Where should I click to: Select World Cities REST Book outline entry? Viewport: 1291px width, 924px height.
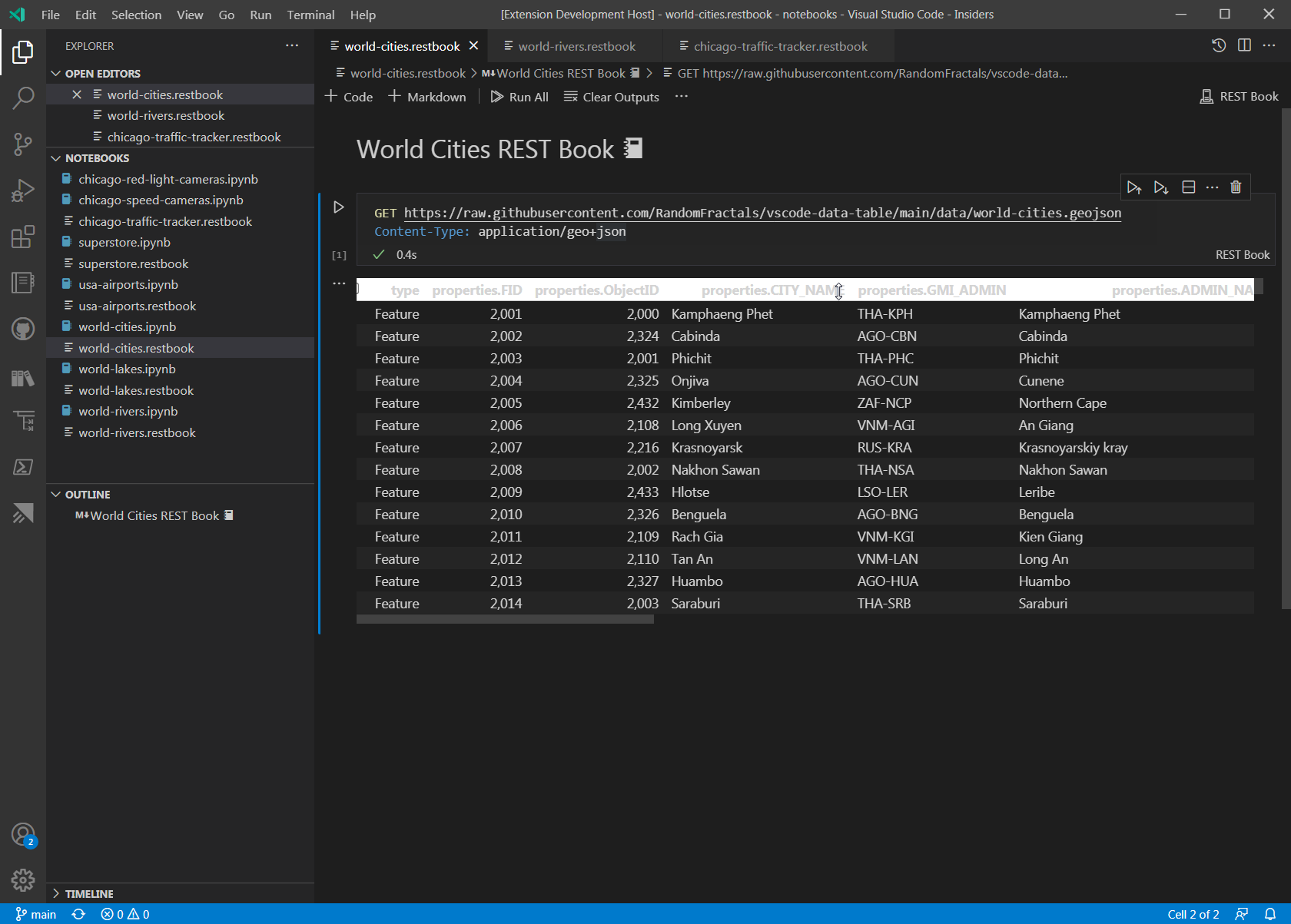pyautogui.click(x=154, y=515)
